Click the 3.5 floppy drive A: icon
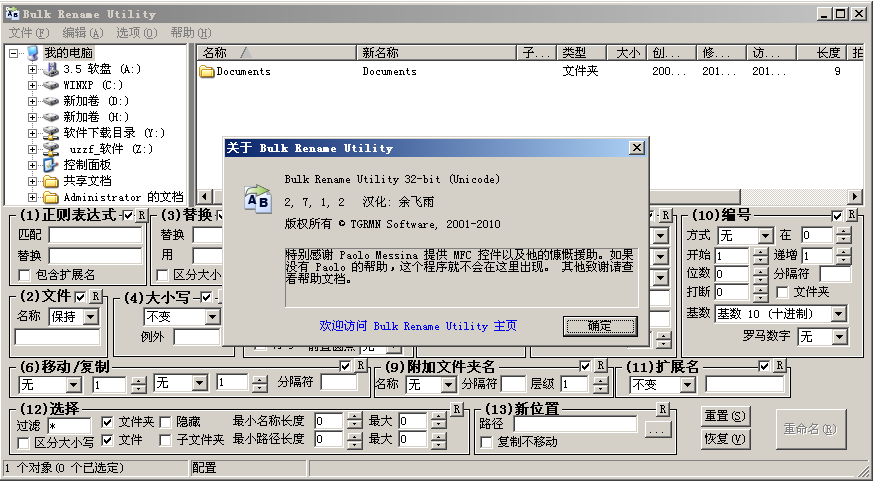Image resolution: width=874 pixels, height=482 pixels. point(51,69)
